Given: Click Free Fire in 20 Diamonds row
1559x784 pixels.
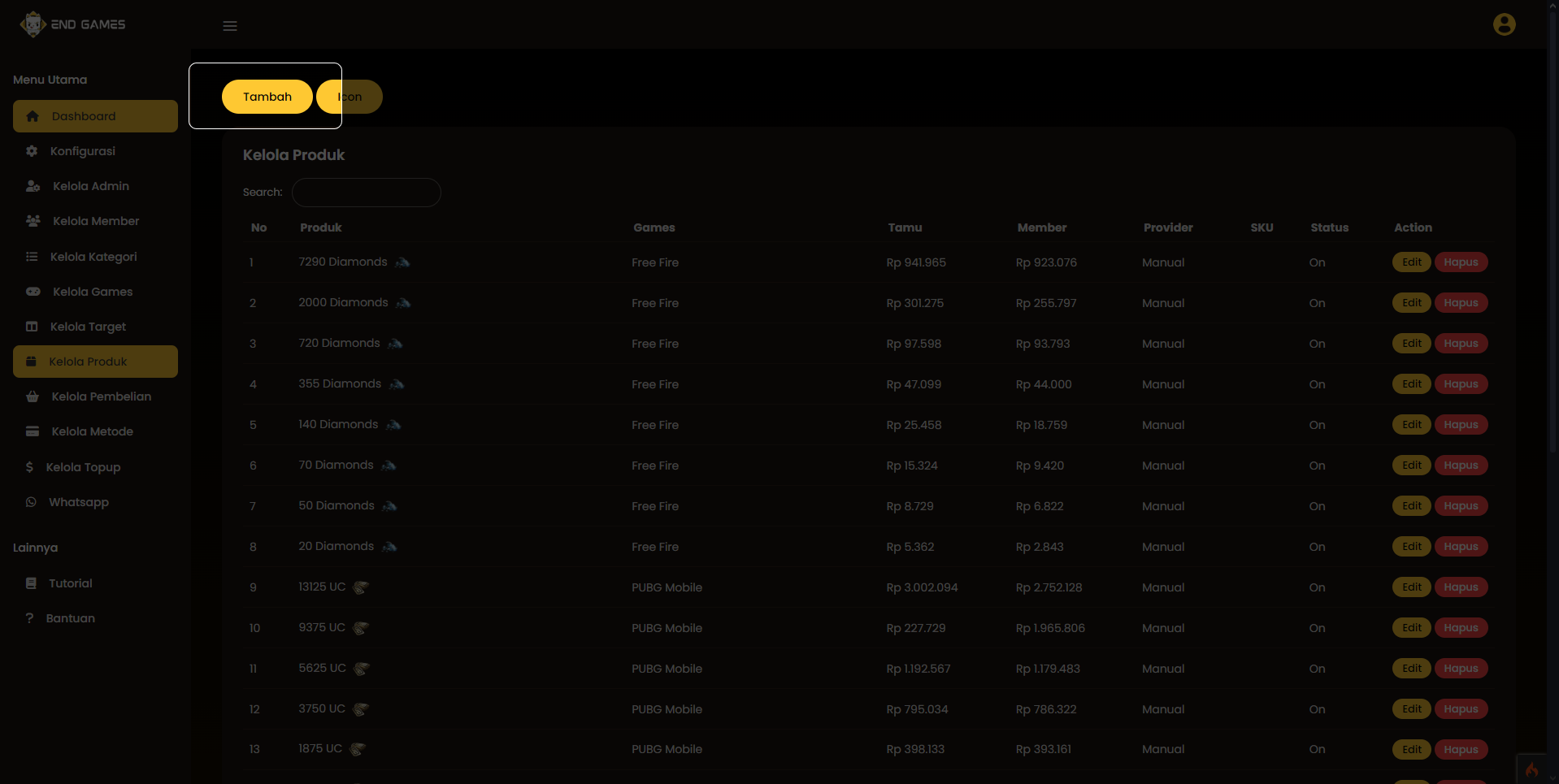Looking at the screenshot, I should click(655, 547).
